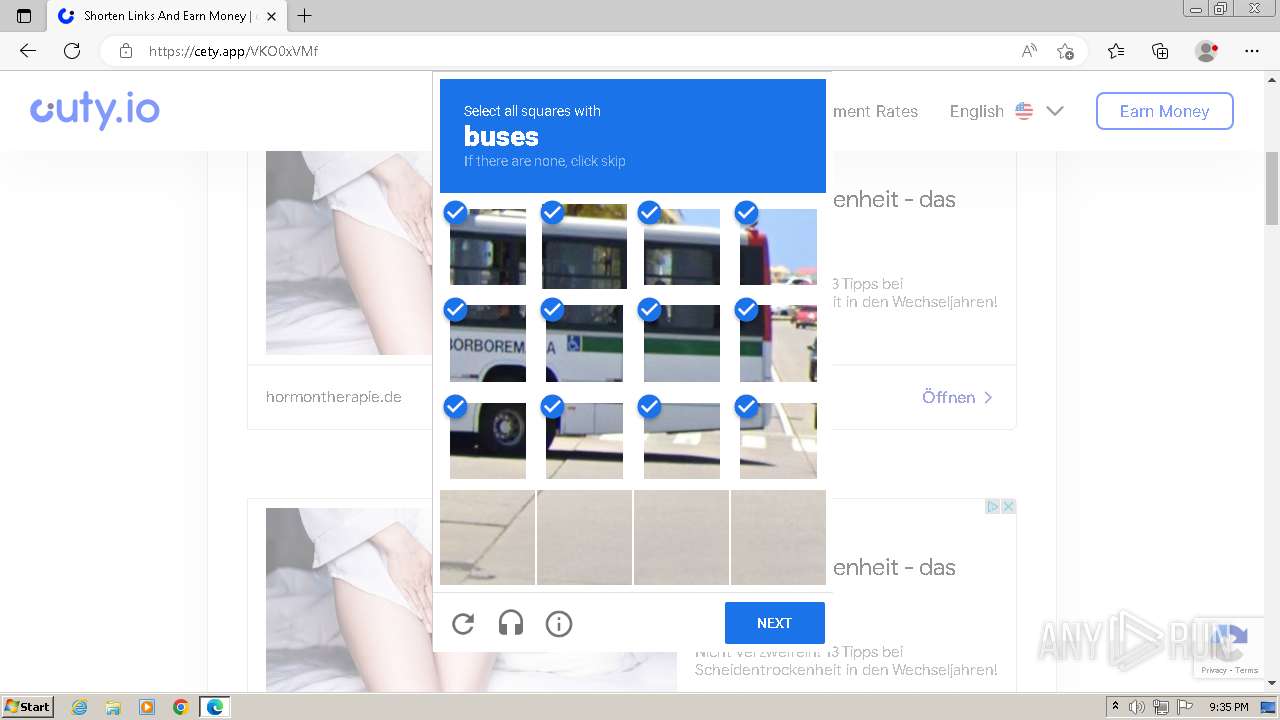Select the pavement tile with curb edge

487,537
